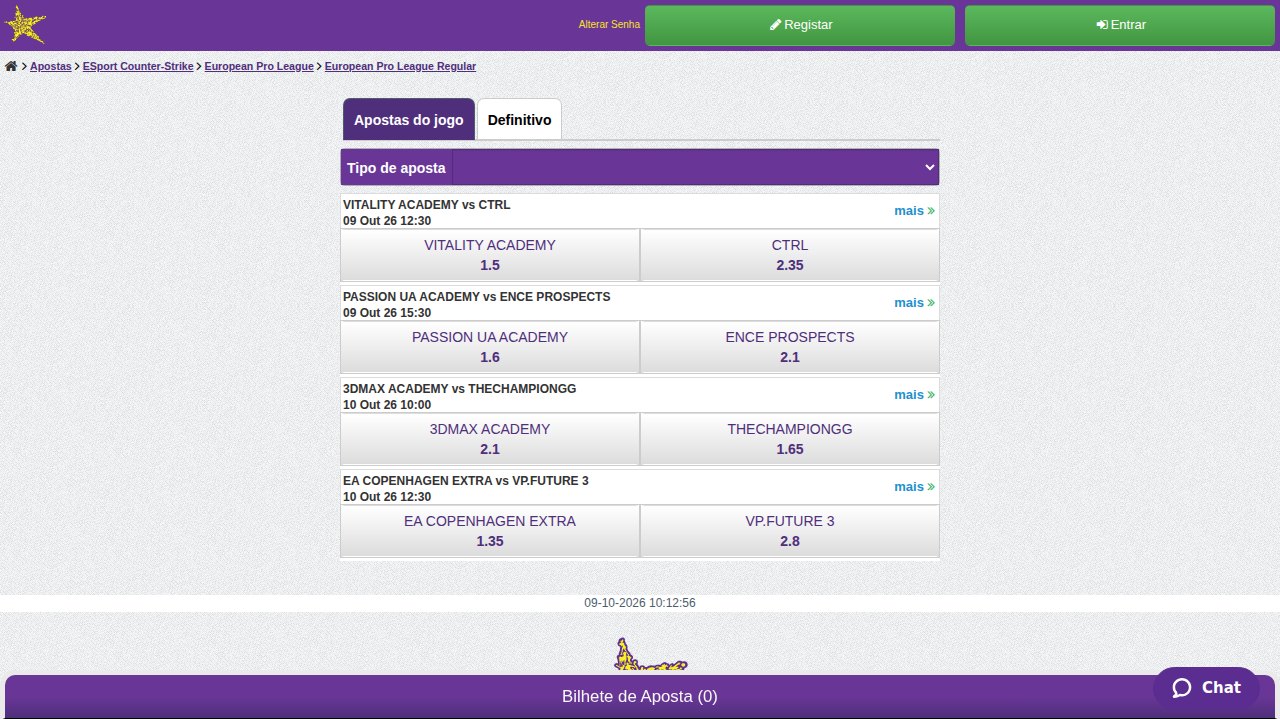Bet on CTRL at 2.35
The height and width of the screenshot is (719, 1280).
coord(790,255)
